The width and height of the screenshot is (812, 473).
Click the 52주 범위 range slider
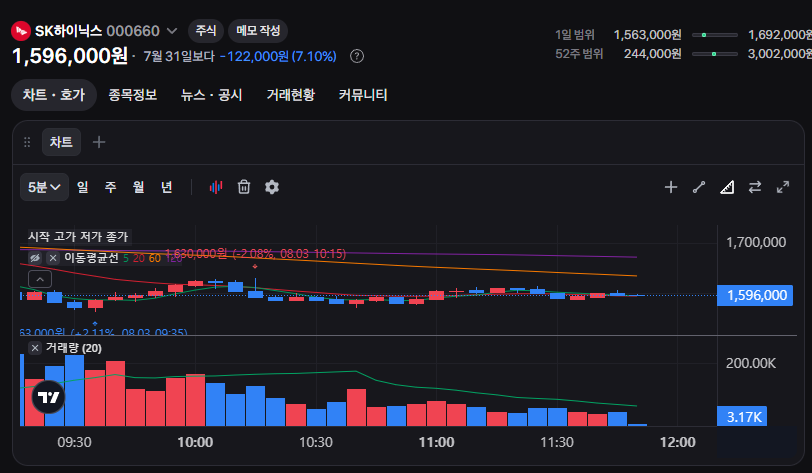pyautogui.click(x=715, y=54)
